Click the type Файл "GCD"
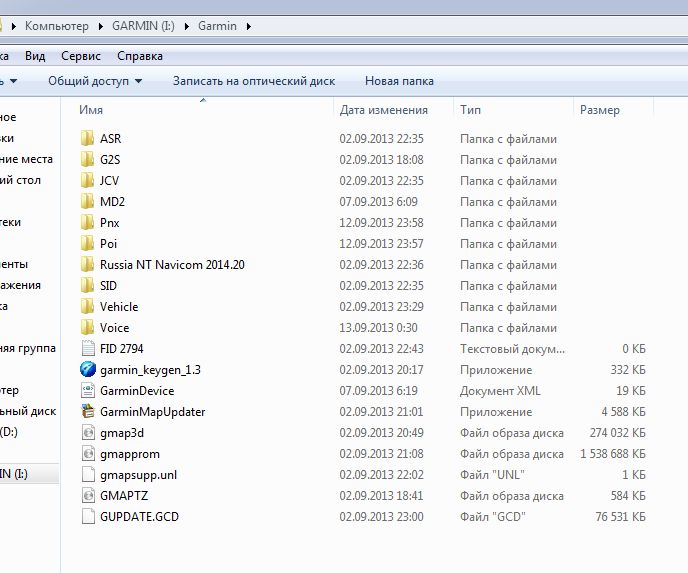Image resolution: width=688 pixels, height=573 pixels. point(492,517)
